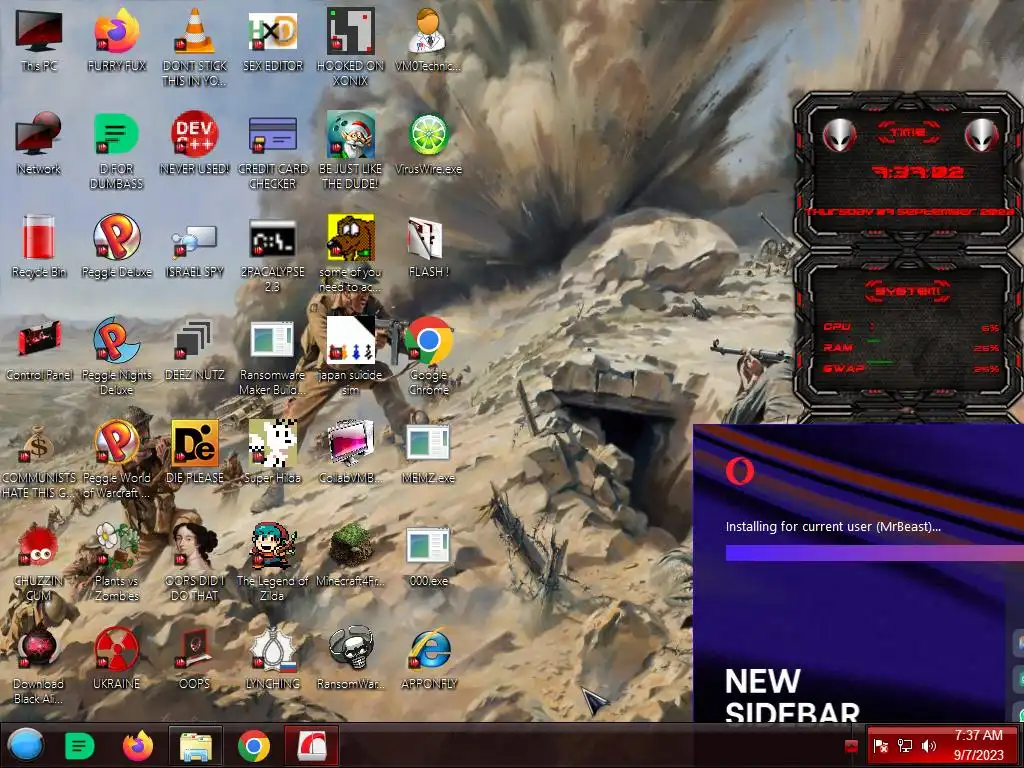Open the Network desktop icon
Screen dimensions: 1024x768
(x=39, y=144)
